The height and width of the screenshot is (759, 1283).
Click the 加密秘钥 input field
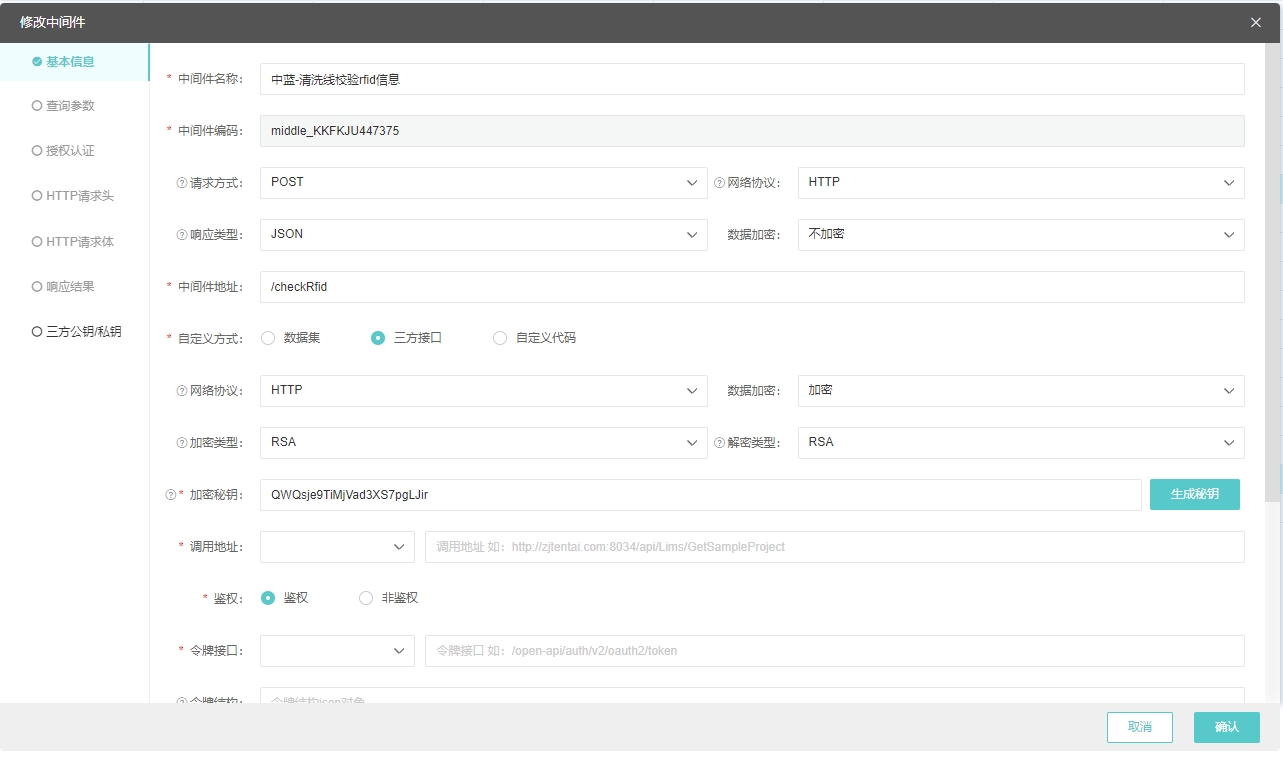click(701, 495)
